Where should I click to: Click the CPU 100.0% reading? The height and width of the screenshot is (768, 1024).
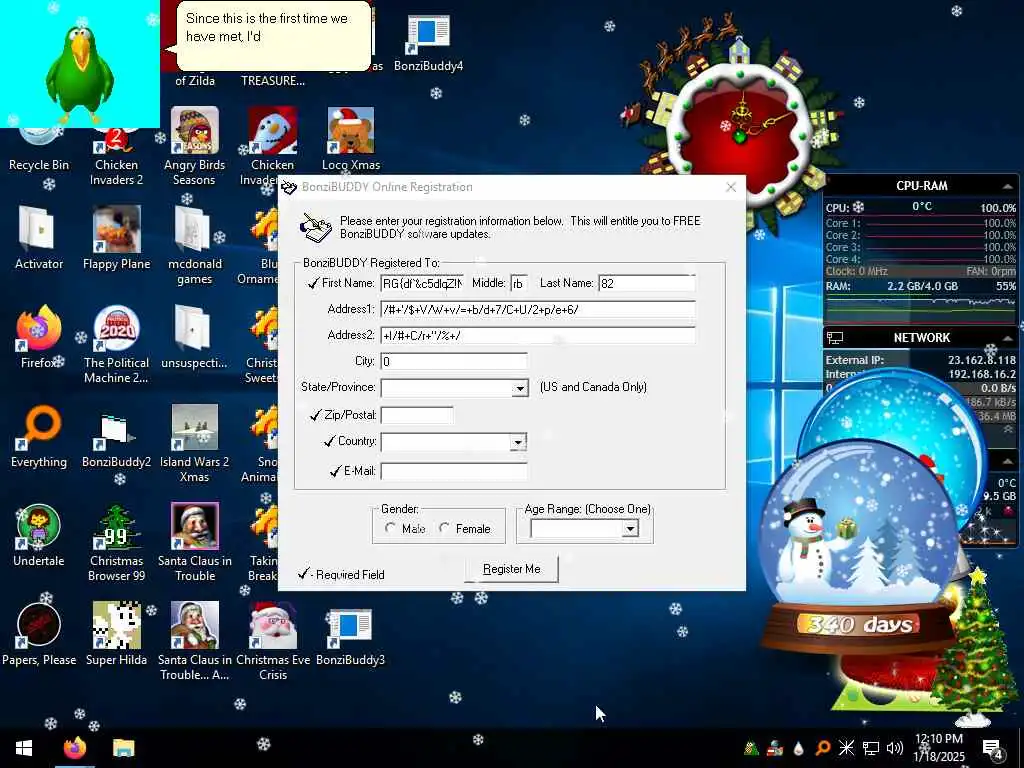click(998, 208)
